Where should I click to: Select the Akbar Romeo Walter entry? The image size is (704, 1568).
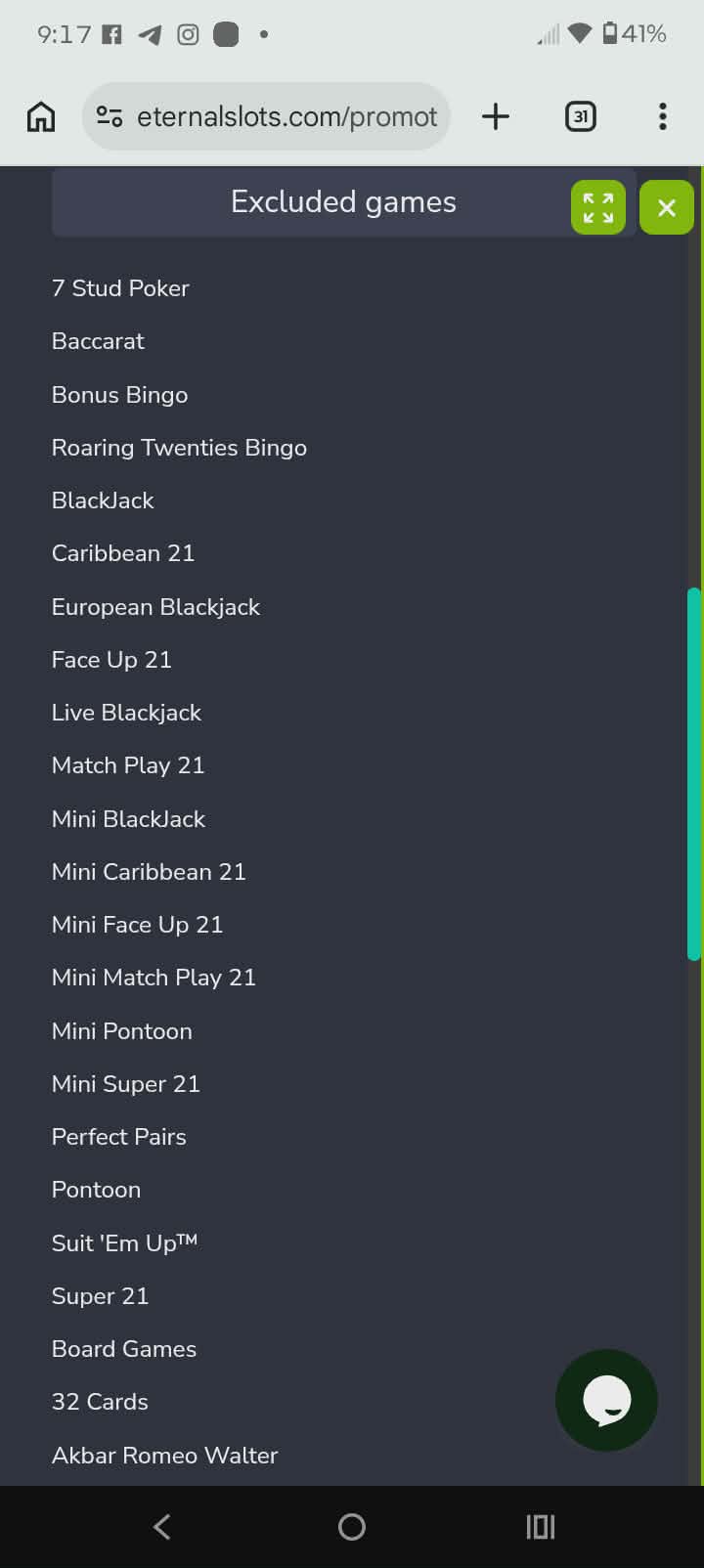pos(164,1456)
